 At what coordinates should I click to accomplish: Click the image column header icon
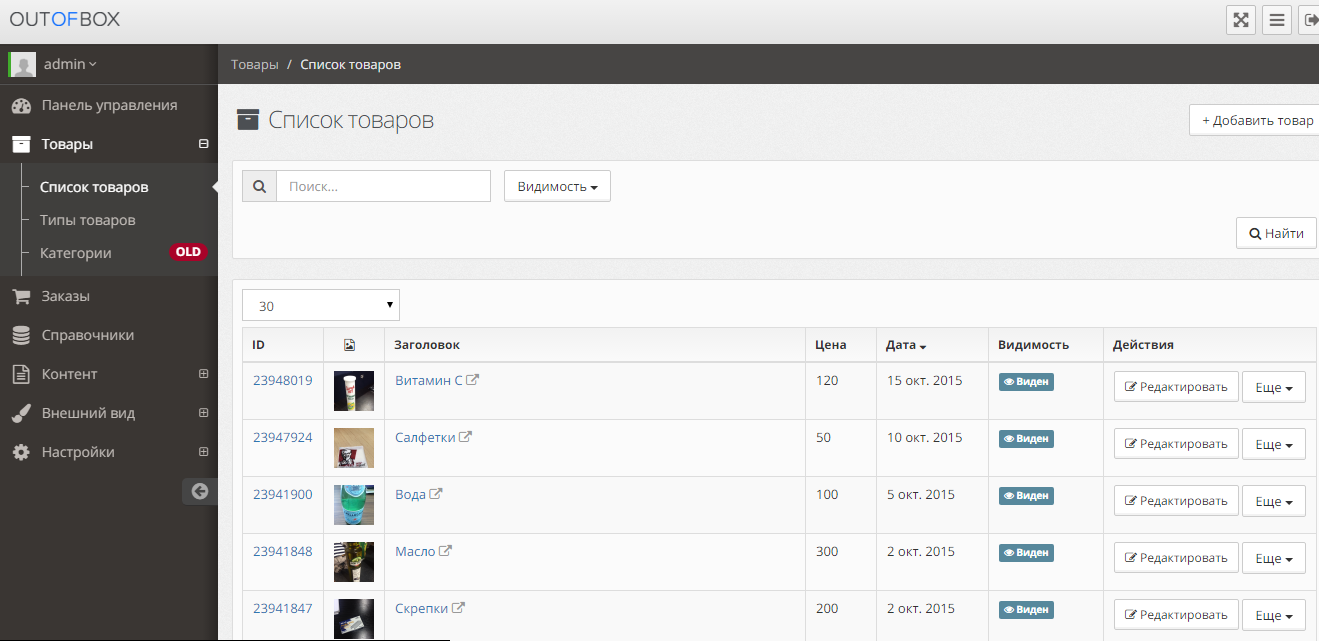click(x=349, y=345)
